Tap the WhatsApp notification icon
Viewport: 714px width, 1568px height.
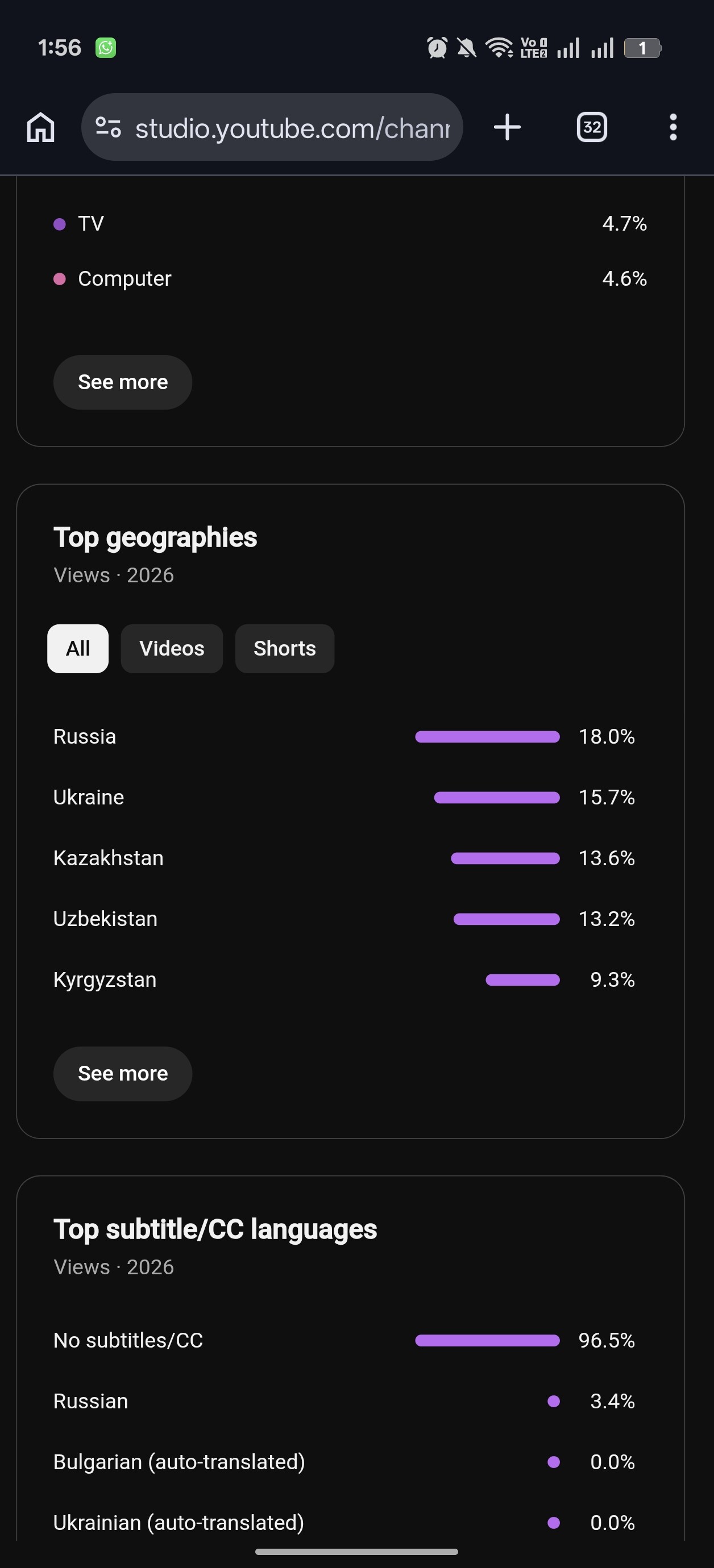coord(105,48)
